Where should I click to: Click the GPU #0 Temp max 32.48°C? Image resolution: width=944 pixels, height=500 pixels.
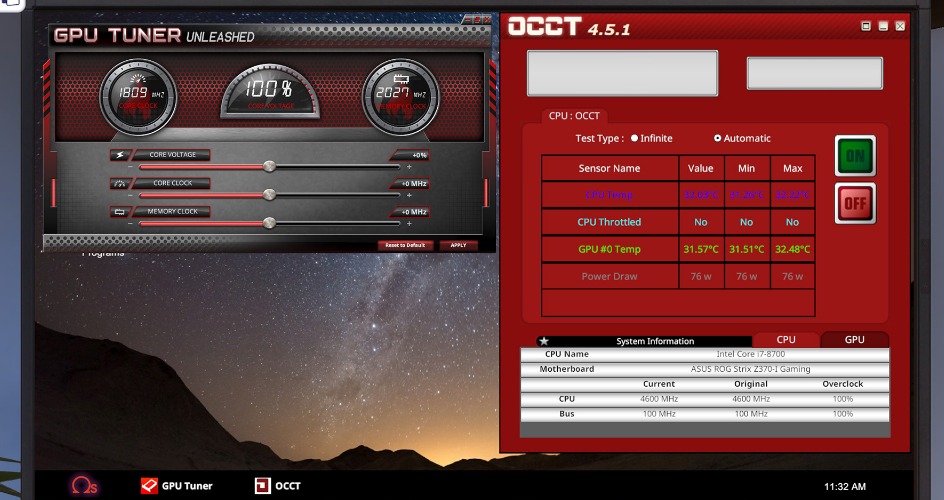tap(792, 249)
